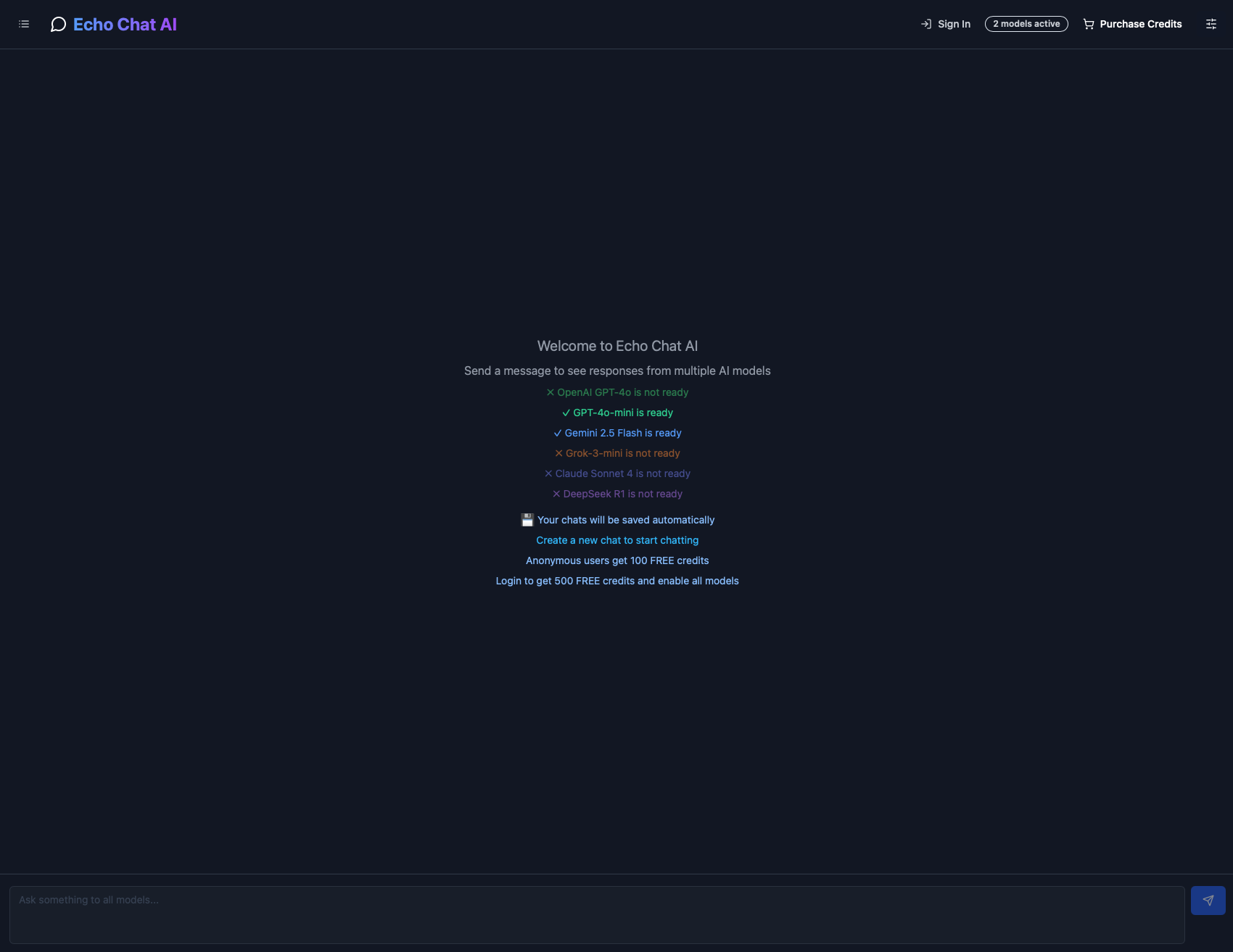
Task: Click 'GPT-4o-mini is ready' status
Action: [617, 413]
